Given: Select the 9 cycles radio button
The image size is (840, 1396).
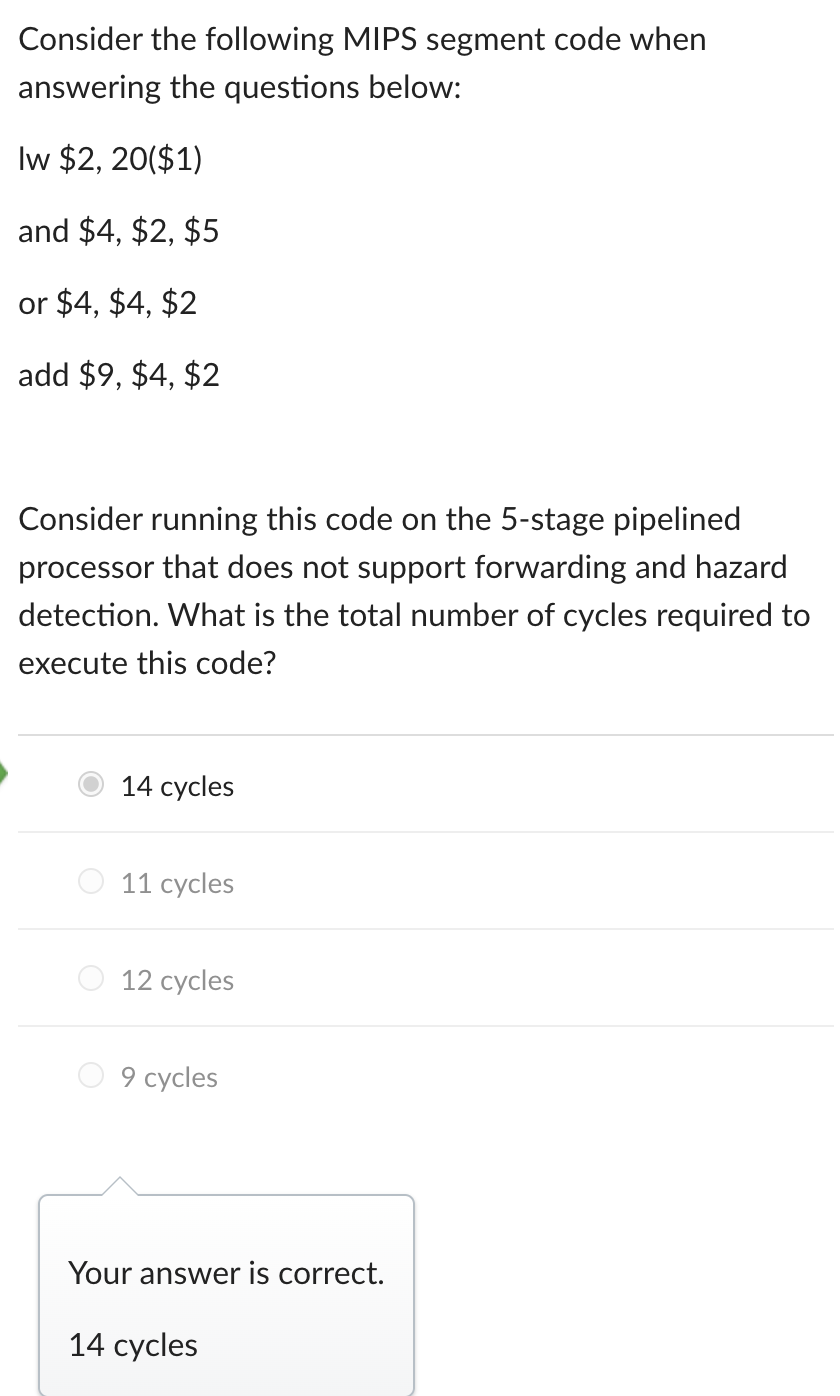Looking at the screenshot, I should [91, 1077].
